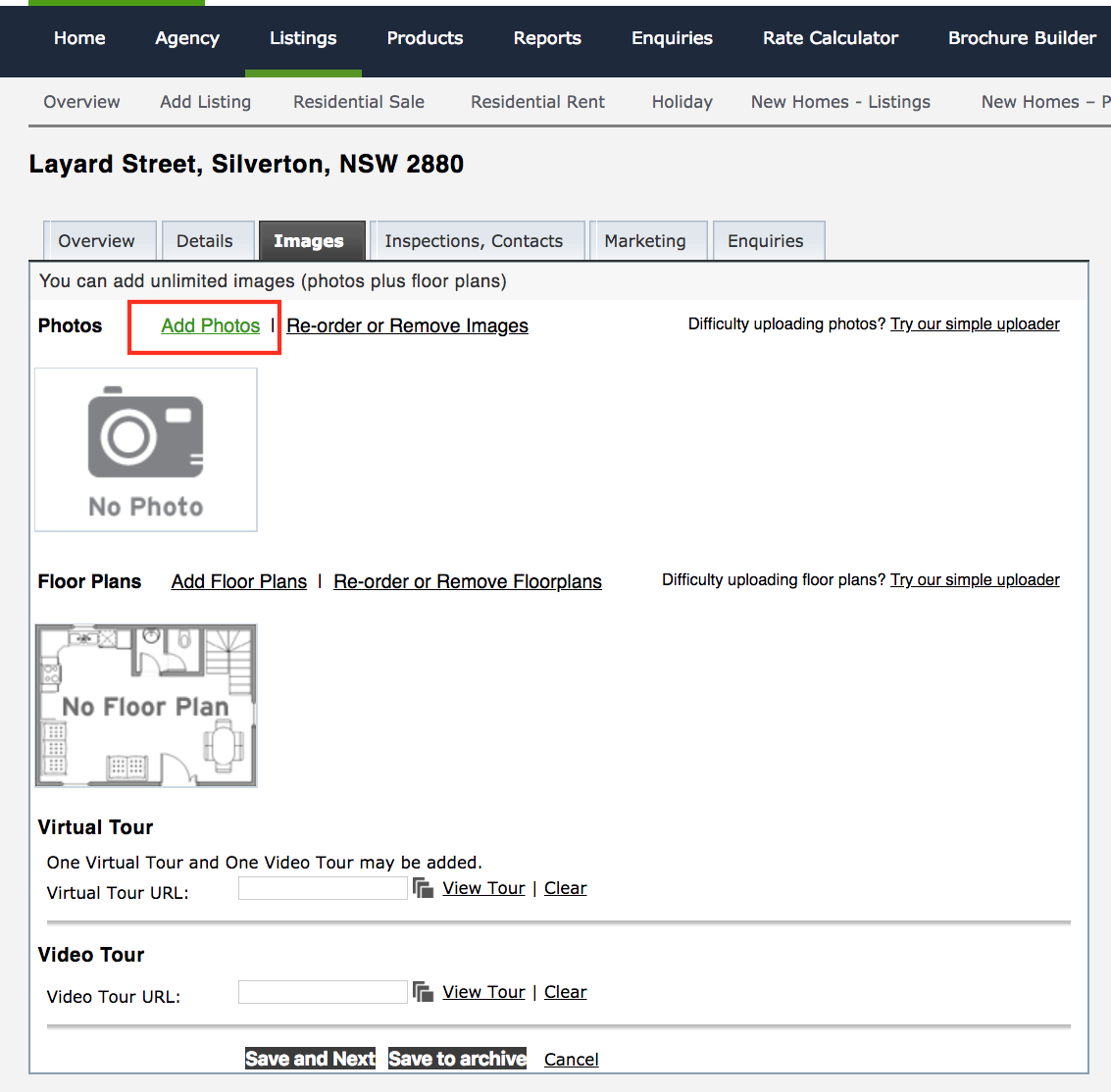Screen dimensions: 1111x1092
Task: Click the text "You can add unlimited images"
Action: point(167,281)
